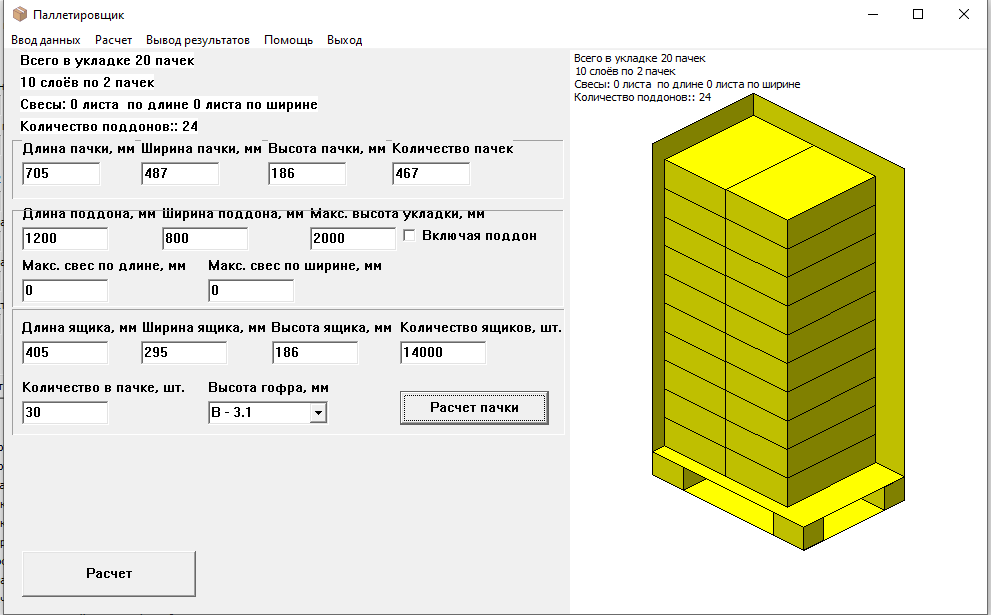The width and height of the screenshot is (991, 615).
Task: Click the 3D pallet stack visualization
Action: click(779, 322)
